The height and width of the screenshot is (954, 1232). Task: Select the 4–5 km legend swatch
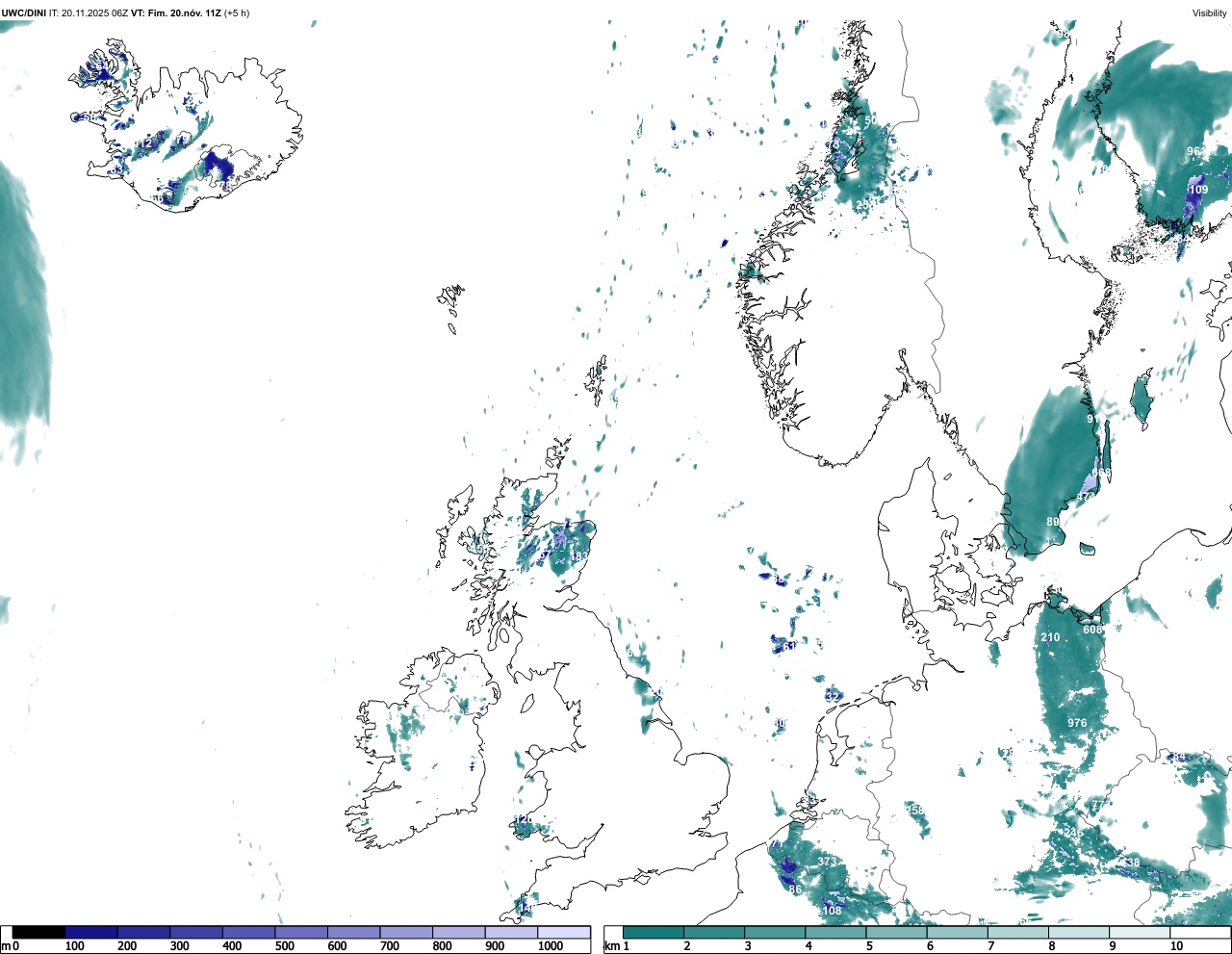coord(835,932)
